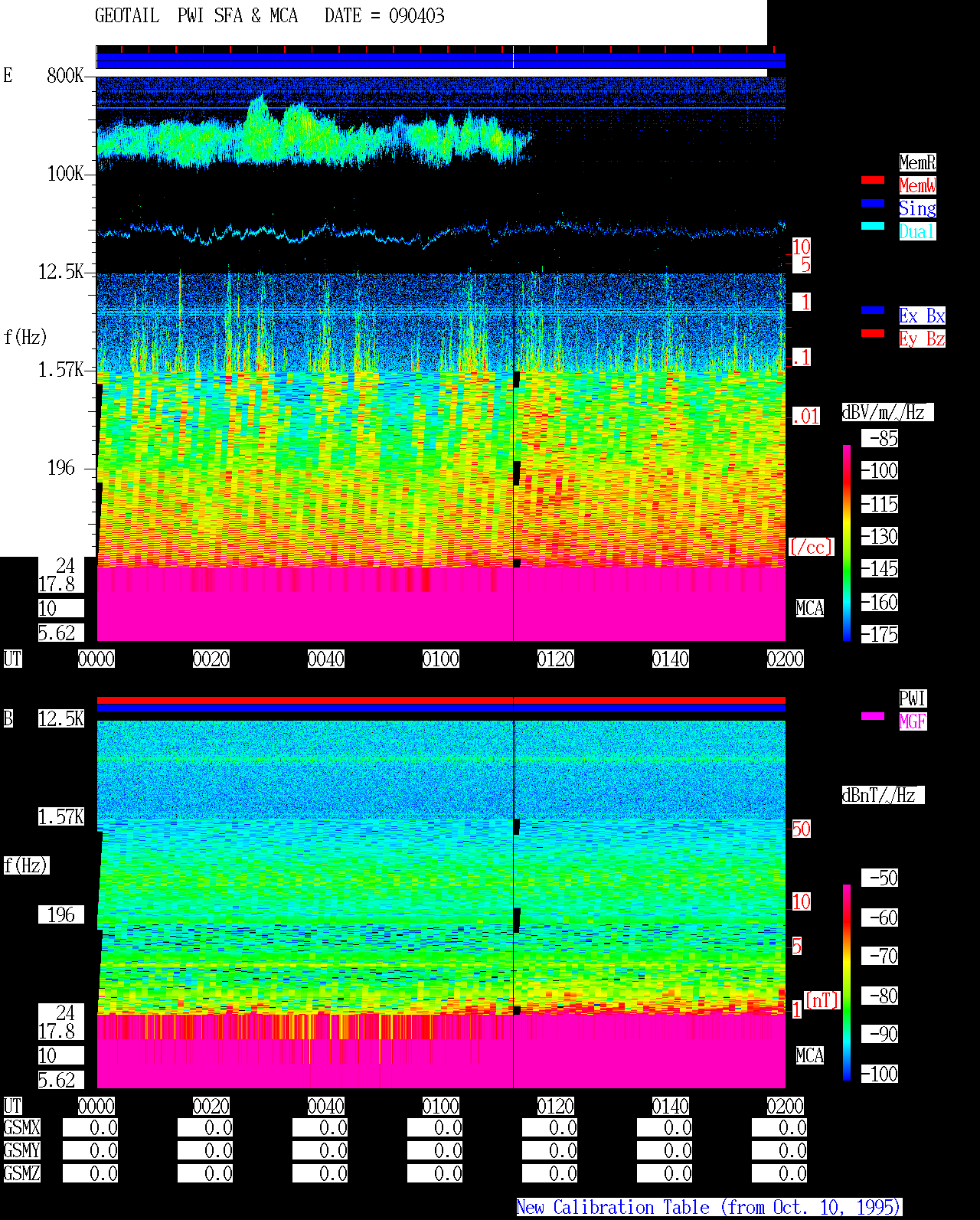Screen dimensions: 980x1220
Task: Click the magenta MGF legend swatch
Action: point(873,716)
